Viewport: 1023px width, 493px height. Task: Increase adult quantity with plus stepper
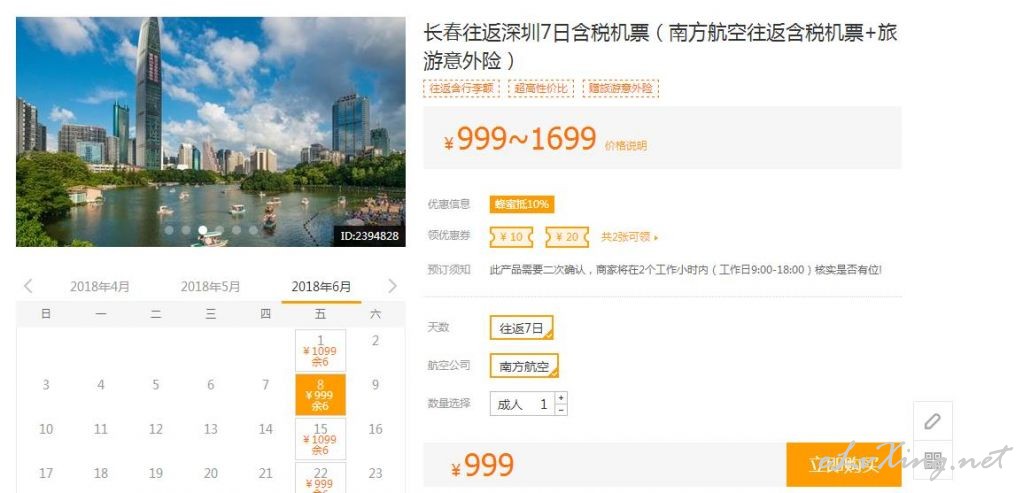click(x=561, y=398)
